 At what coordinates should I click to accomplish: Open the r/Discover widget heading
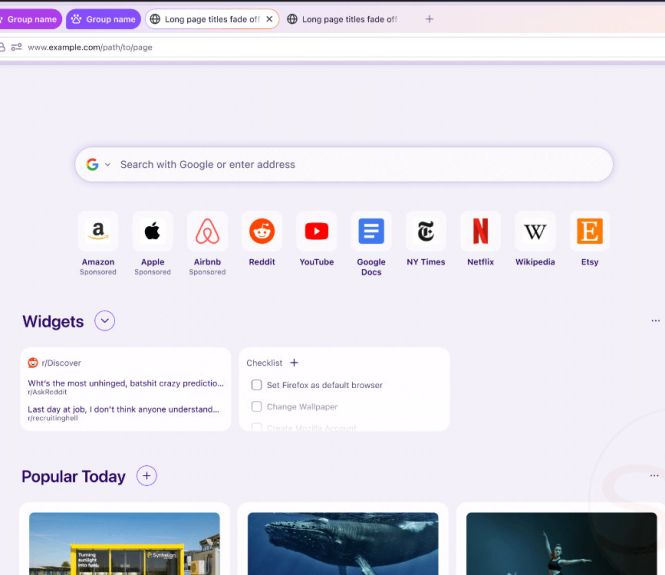61,363
